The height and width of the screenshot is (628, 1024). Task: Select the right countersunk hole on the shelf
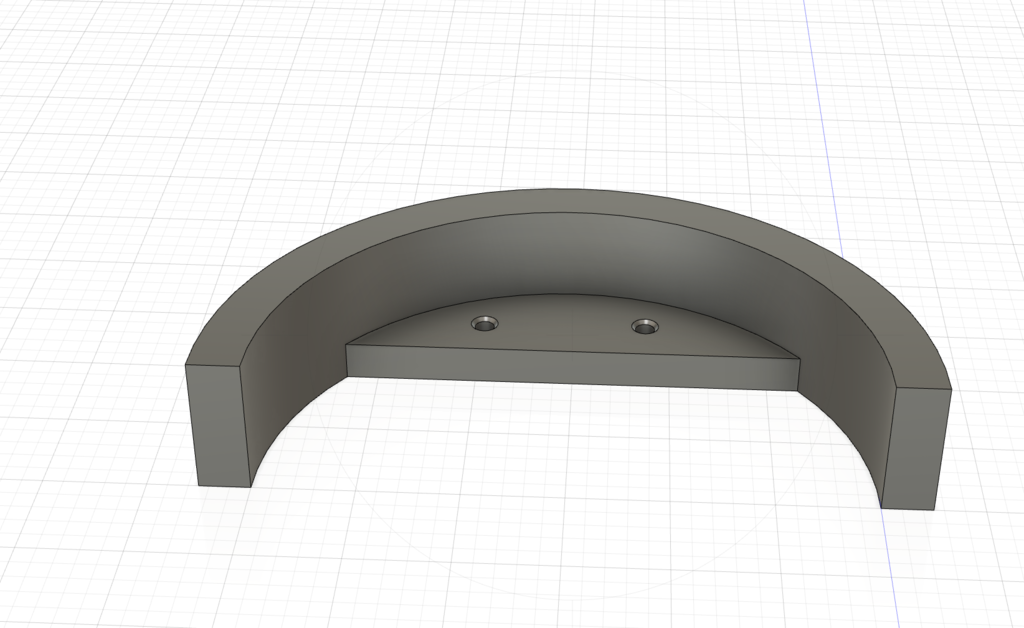[645, 326]
